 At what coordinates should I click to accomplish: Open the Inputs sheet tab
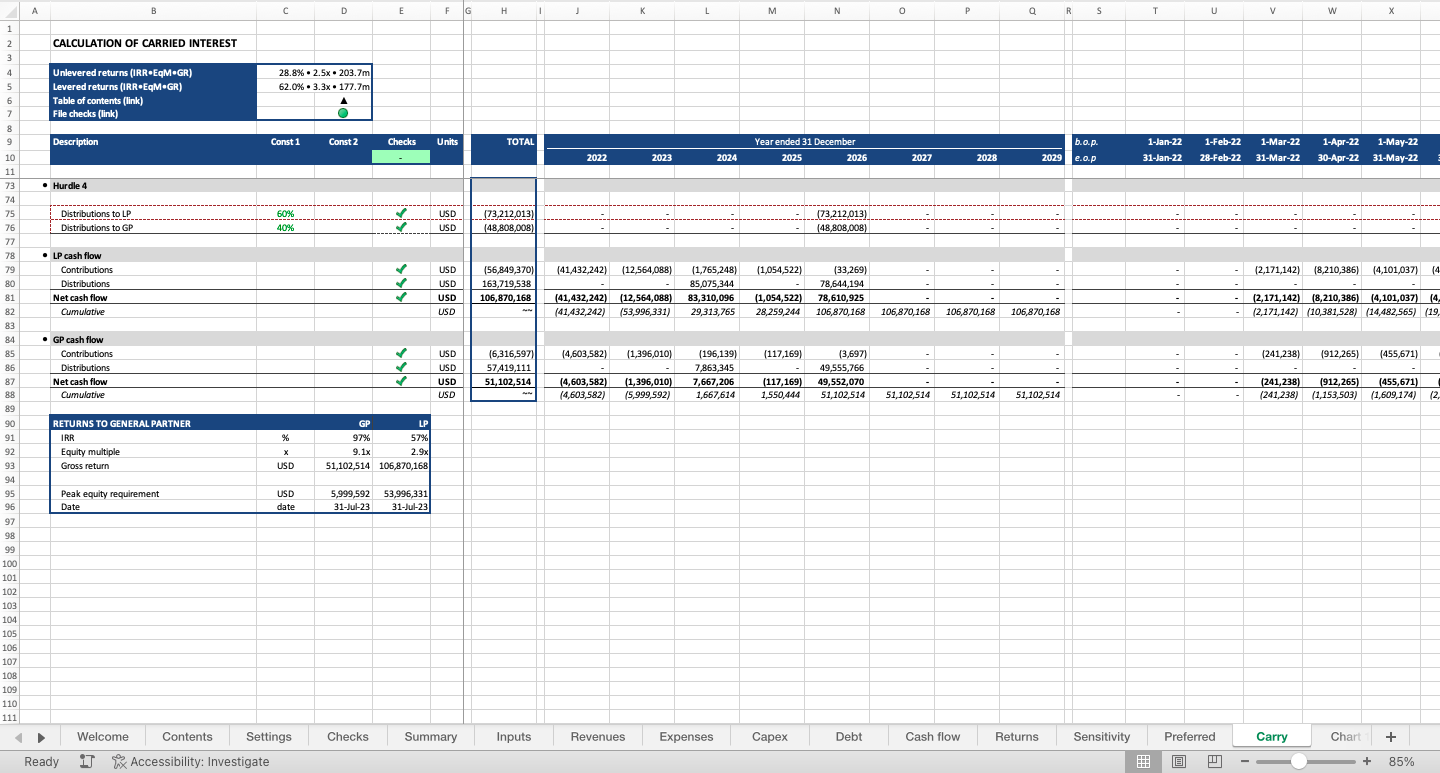[x=514, y=736]
